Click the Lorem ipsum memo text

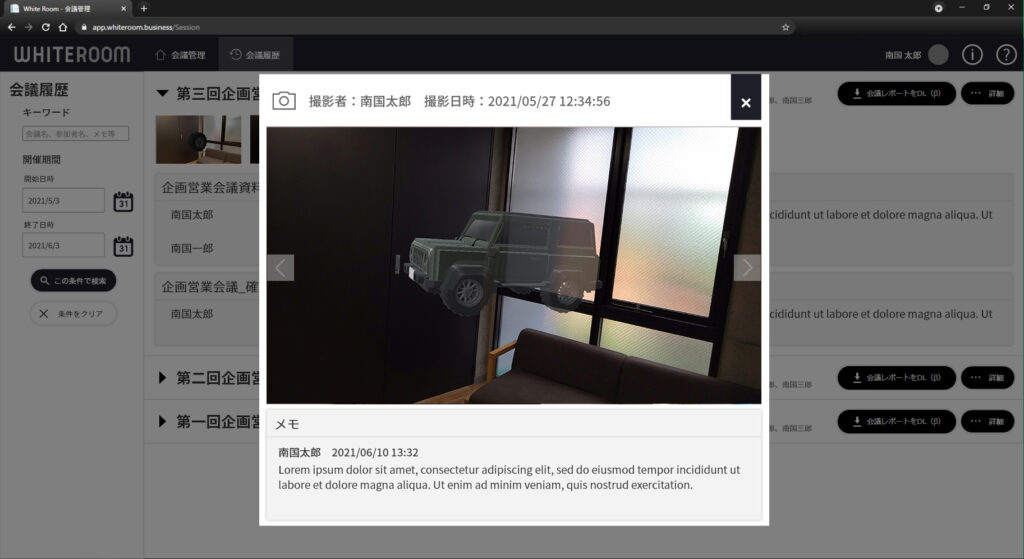[509, 477]
